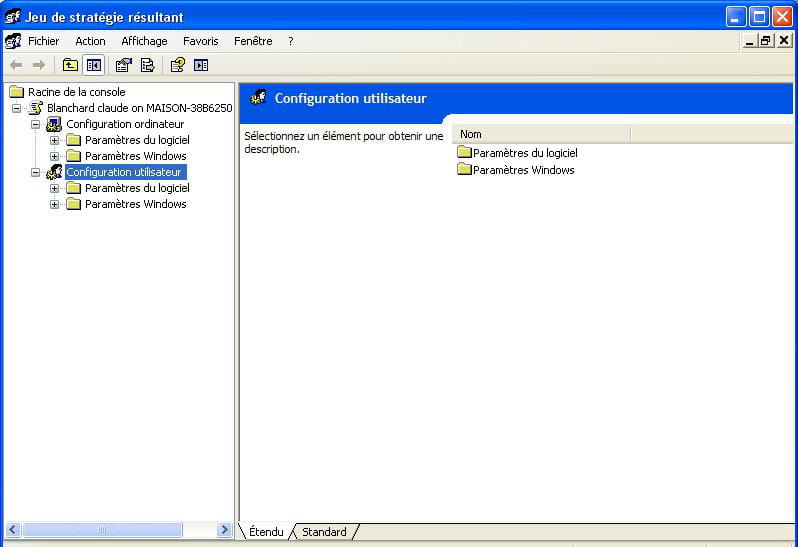Open the Favoris menu
798x547 pixels.
[201, 41]
